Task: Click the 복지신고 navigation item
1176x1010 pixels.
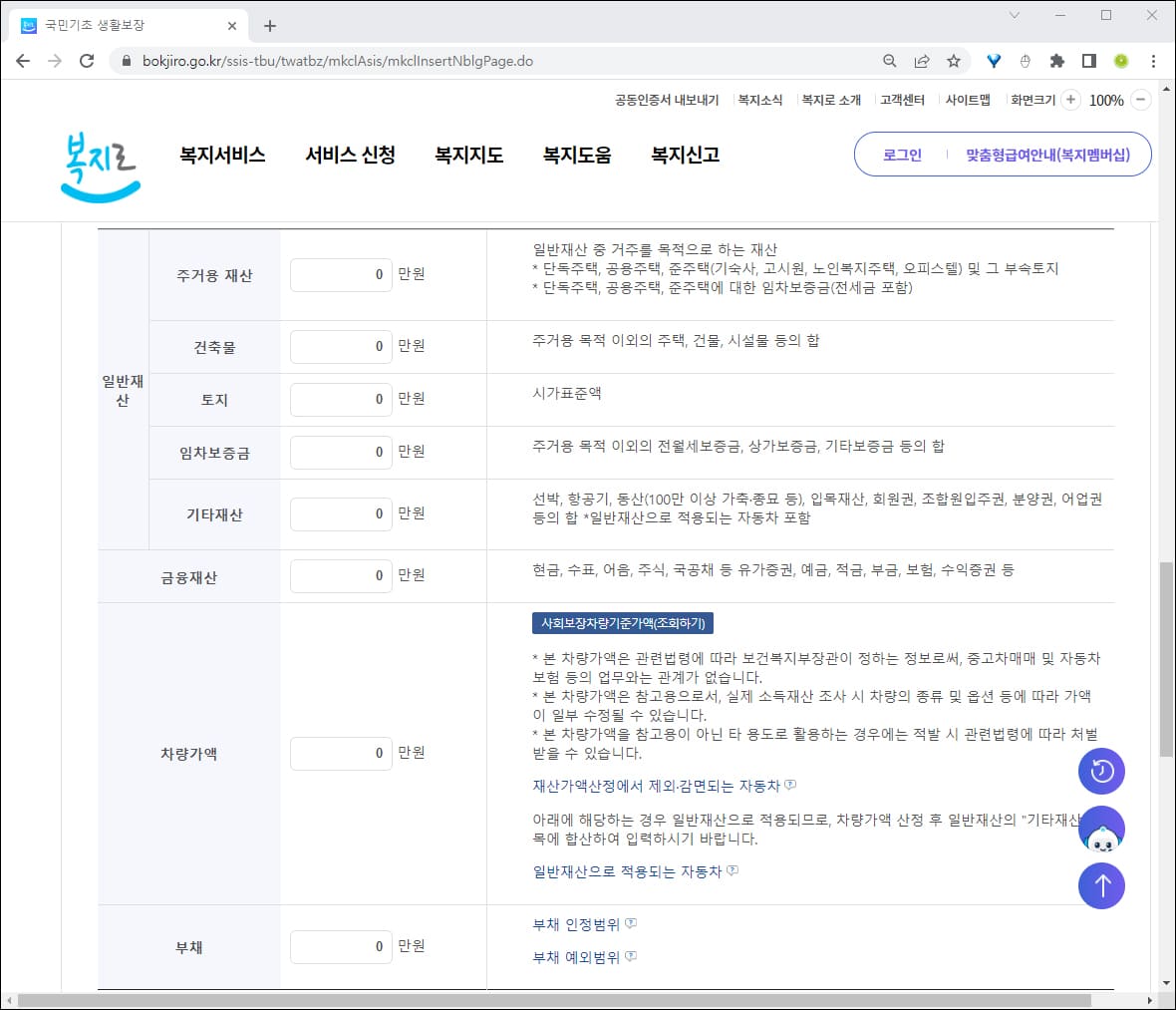Action: pyautogui.click(x=687, y=155)
